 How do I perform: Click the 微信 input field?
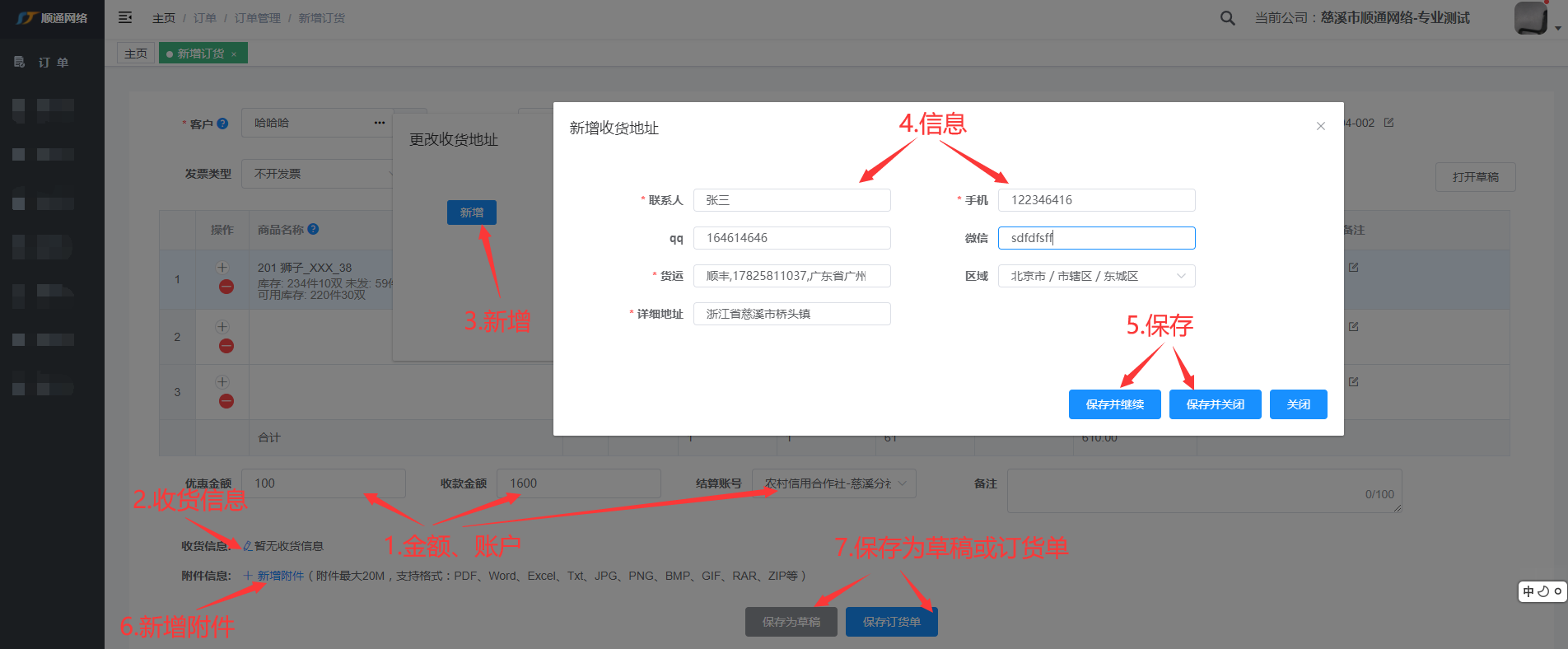[1096, 238]
